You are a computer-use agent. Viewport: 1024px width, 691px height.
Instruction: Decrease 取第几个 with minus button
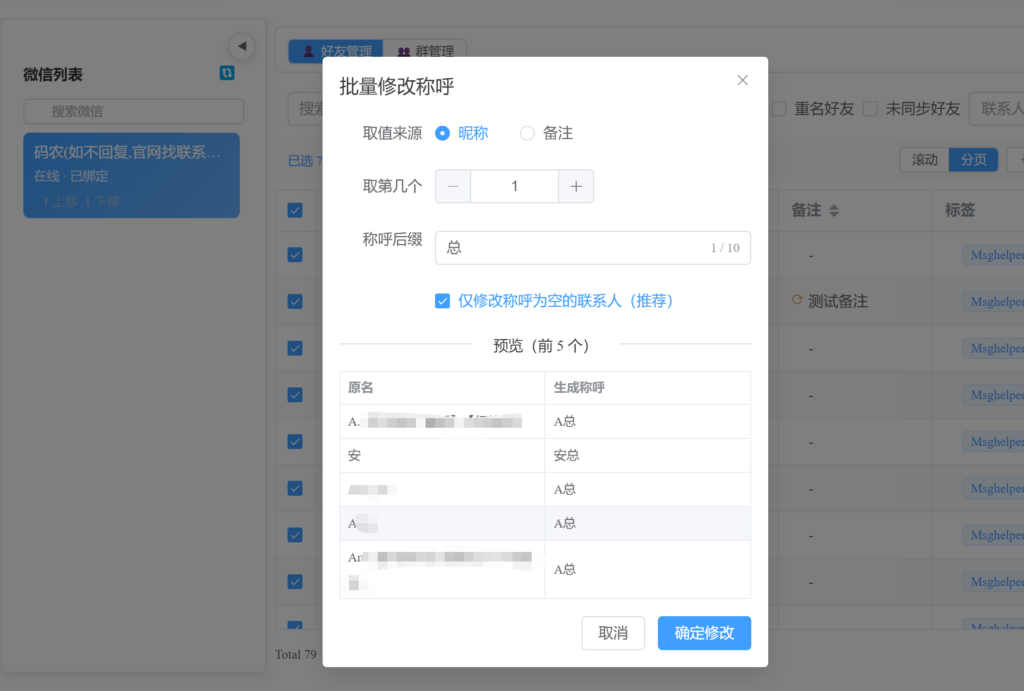point(453,186)
